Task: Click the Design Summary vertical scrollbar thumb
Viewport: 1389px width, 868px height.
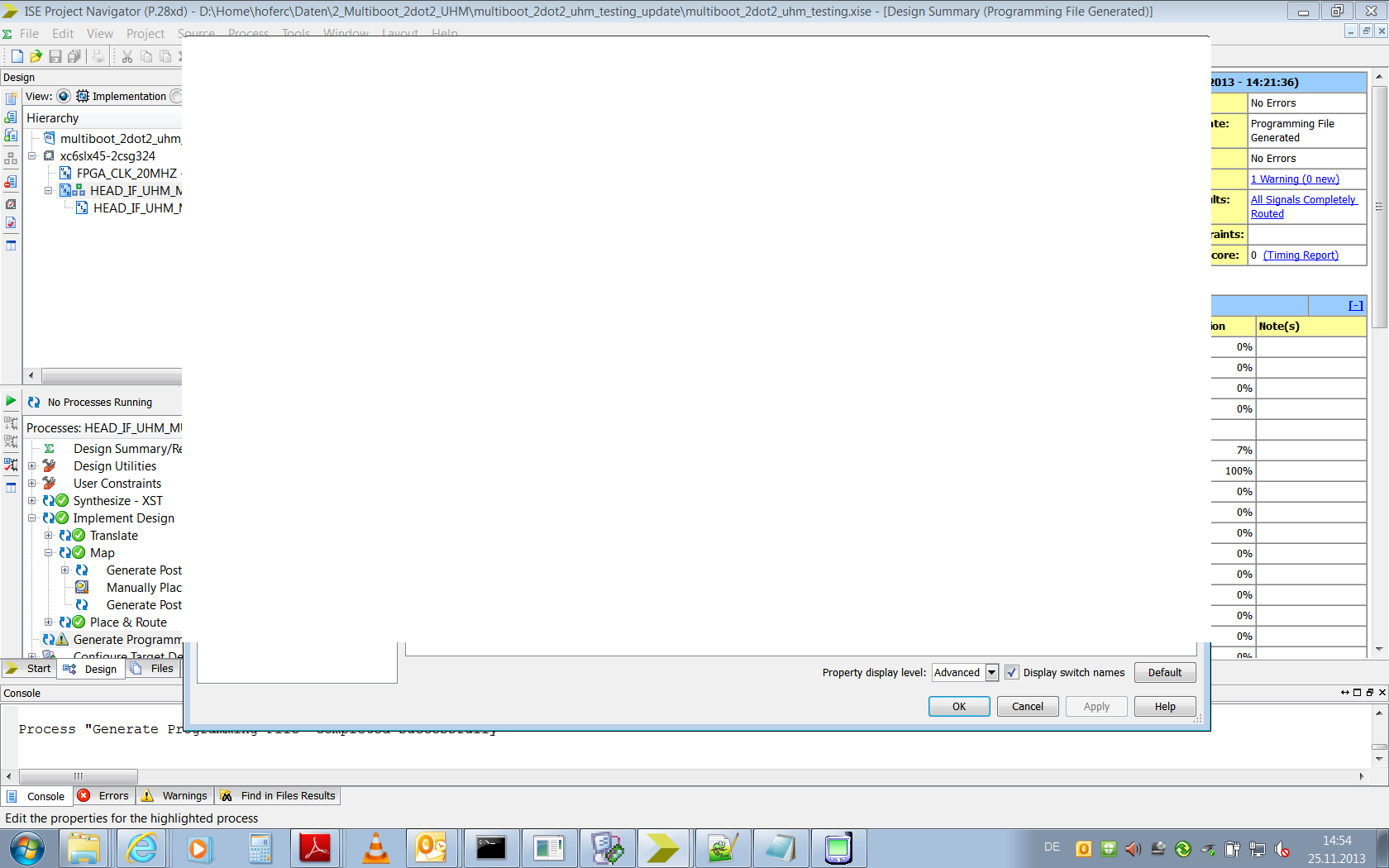Action: pyautogui.click(x=1379, y=207)
